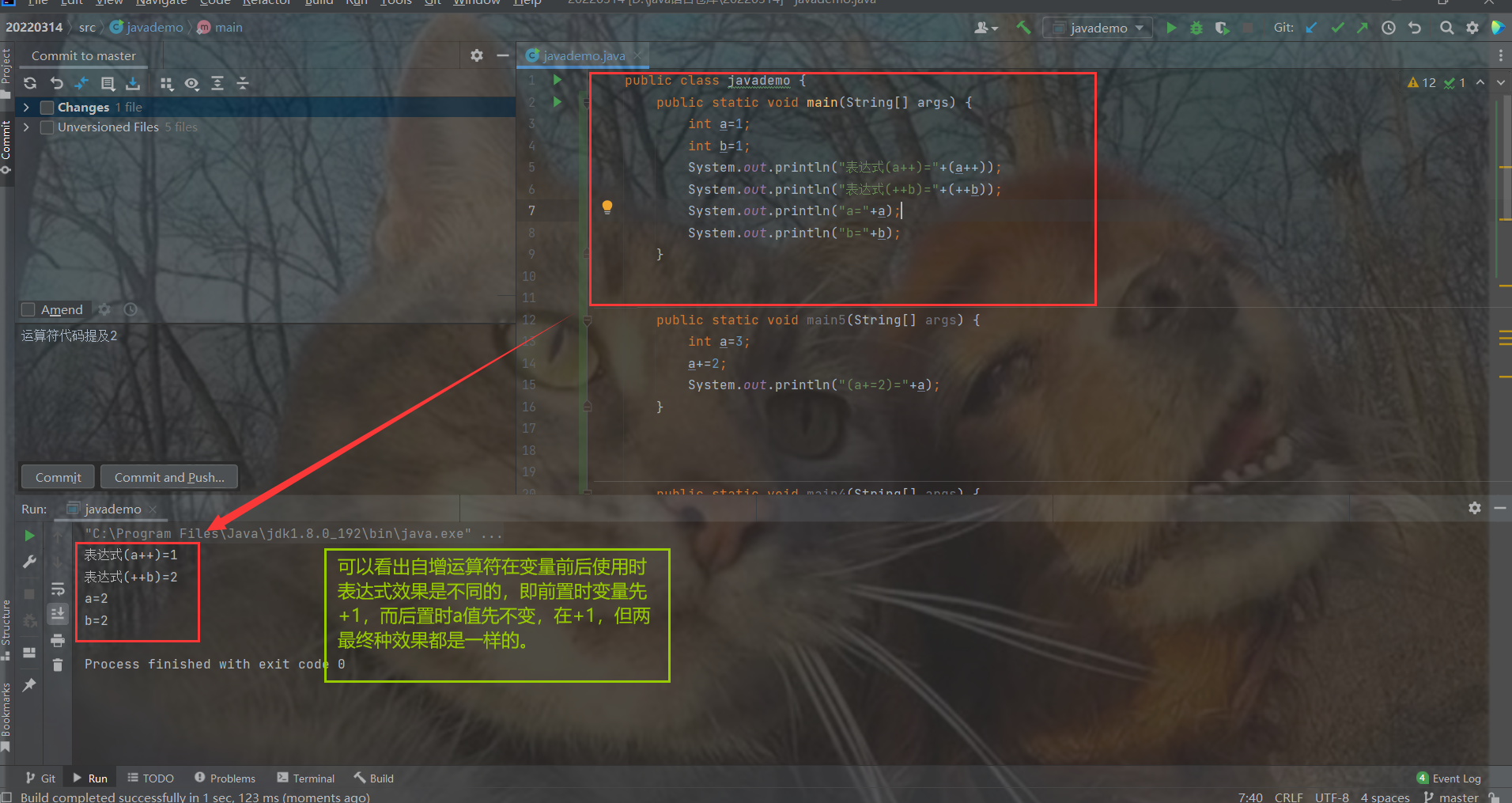Screen dimensions: 1512x803
Task: Switch to the TODO tool window
Action: [150, 778]
